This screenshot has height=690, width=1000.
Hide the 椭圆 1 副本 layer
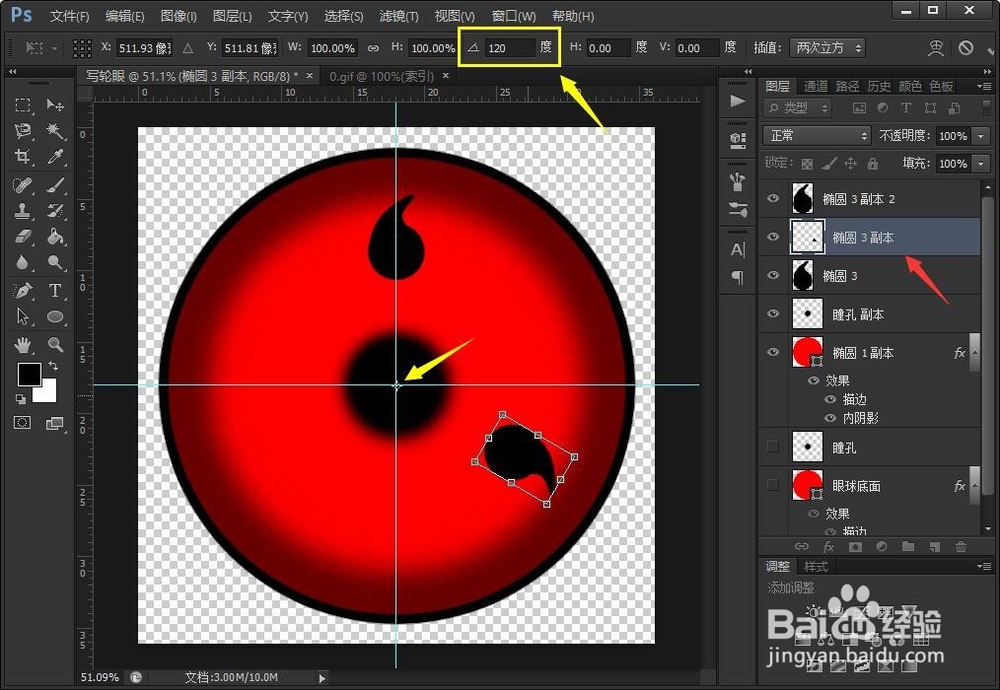tap(773, 351)
